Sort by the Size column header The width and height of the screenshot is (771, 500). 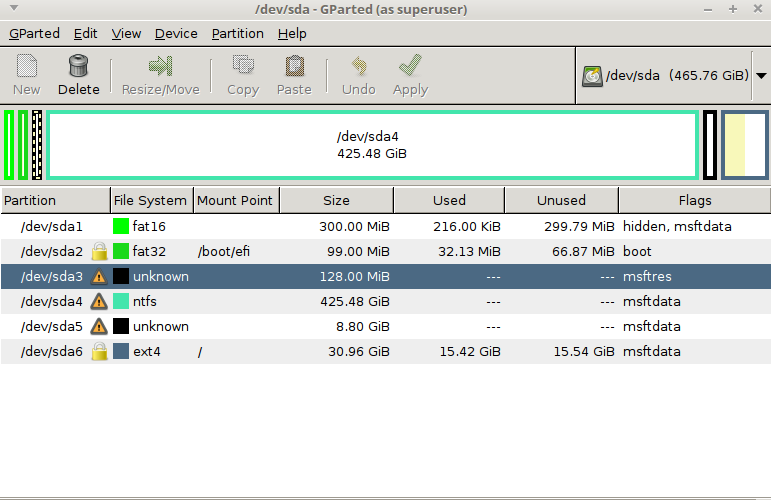tap(336, 200)
